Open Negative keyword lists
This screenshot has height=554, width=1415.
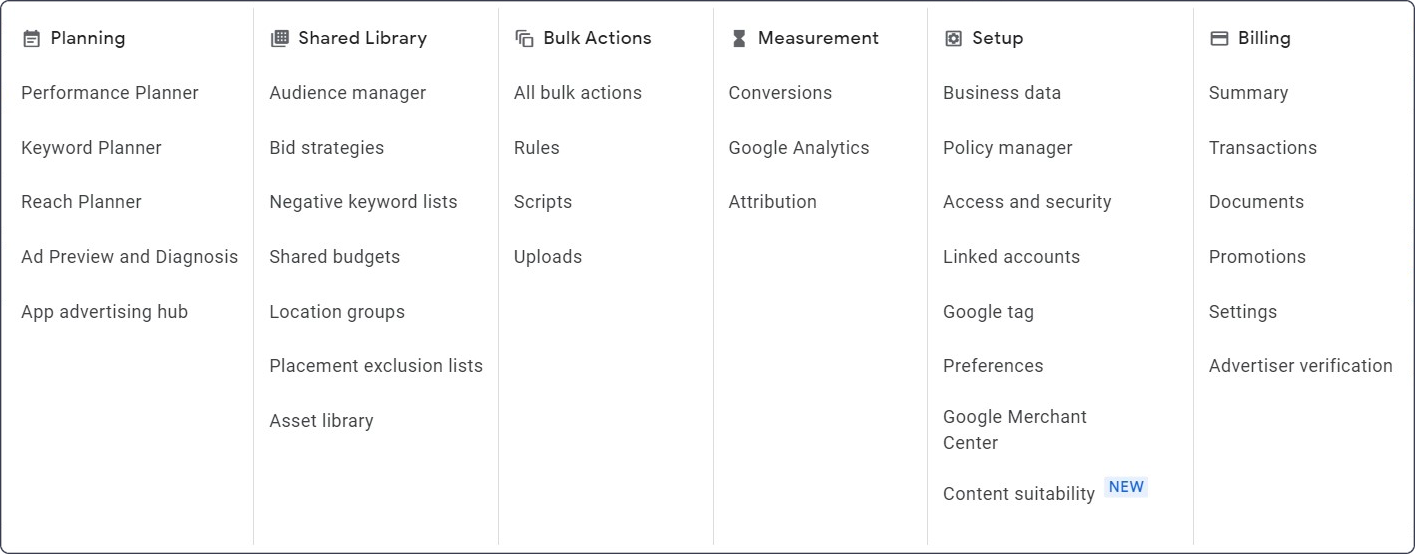click(363, 202)
